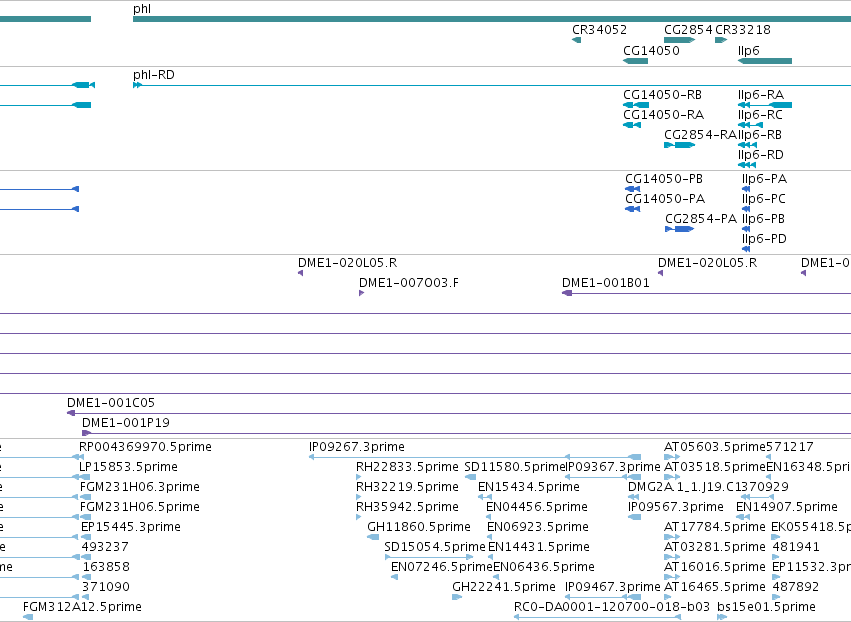The image size is (851, 622).
Task: Click the CG14050 gene label
Action: click(651, 51)
